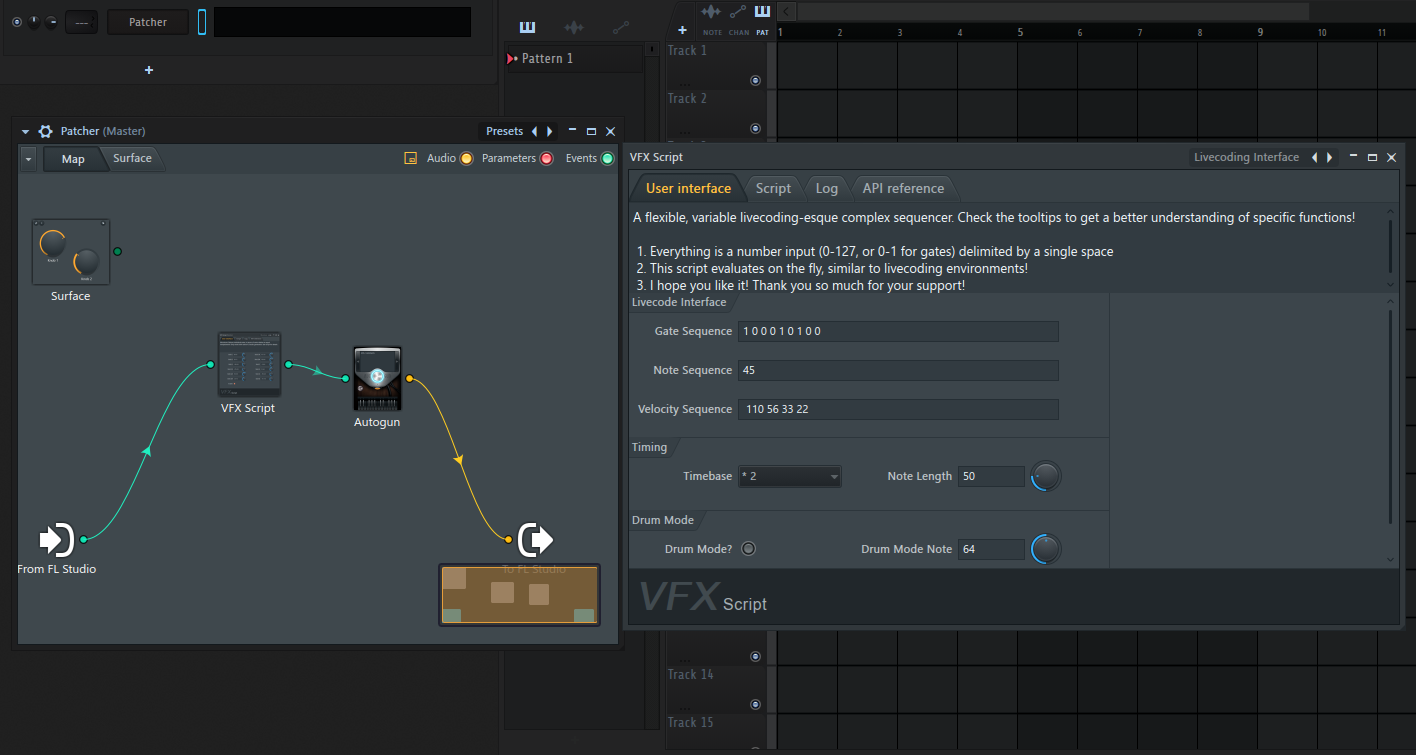Enable the Drum Mode radio toggle
This screenshot has height=755, width=1416.
click(748, 548)
